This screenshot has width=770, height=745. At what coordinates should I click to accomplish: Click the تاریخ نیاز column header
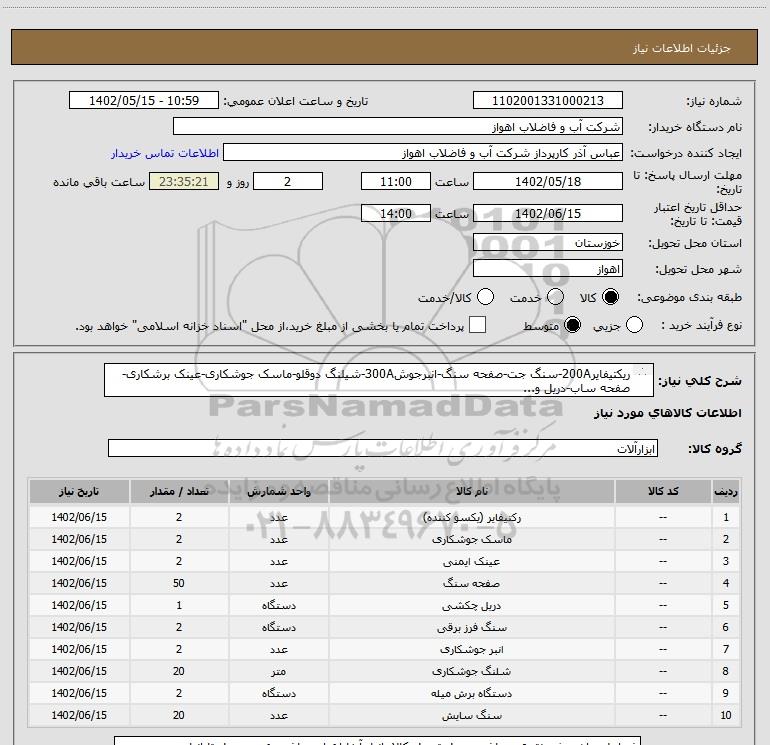pyautogui.click(x=79, y=491)
